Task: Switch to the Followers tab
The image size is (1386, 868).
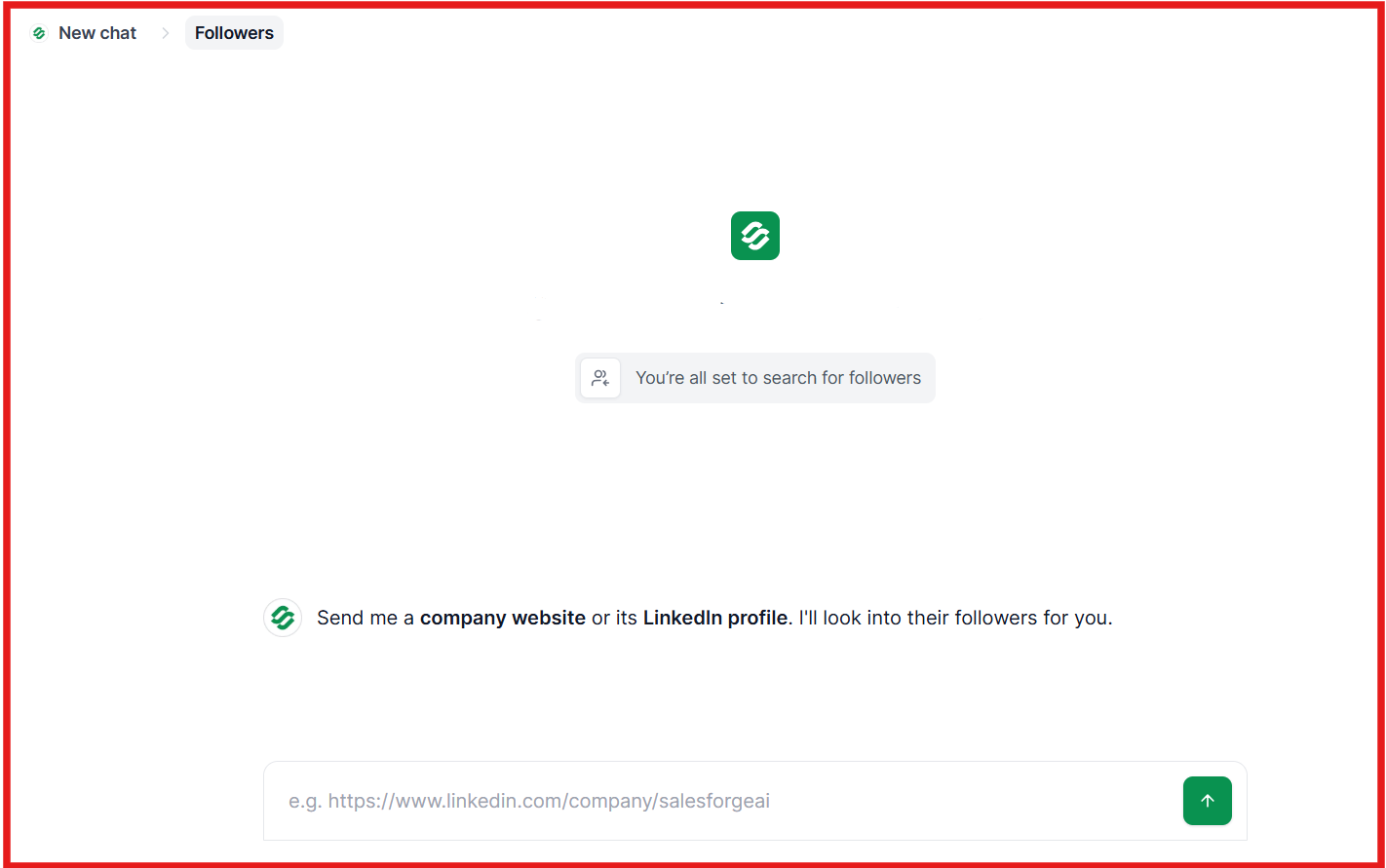Action: click(234, 32)
